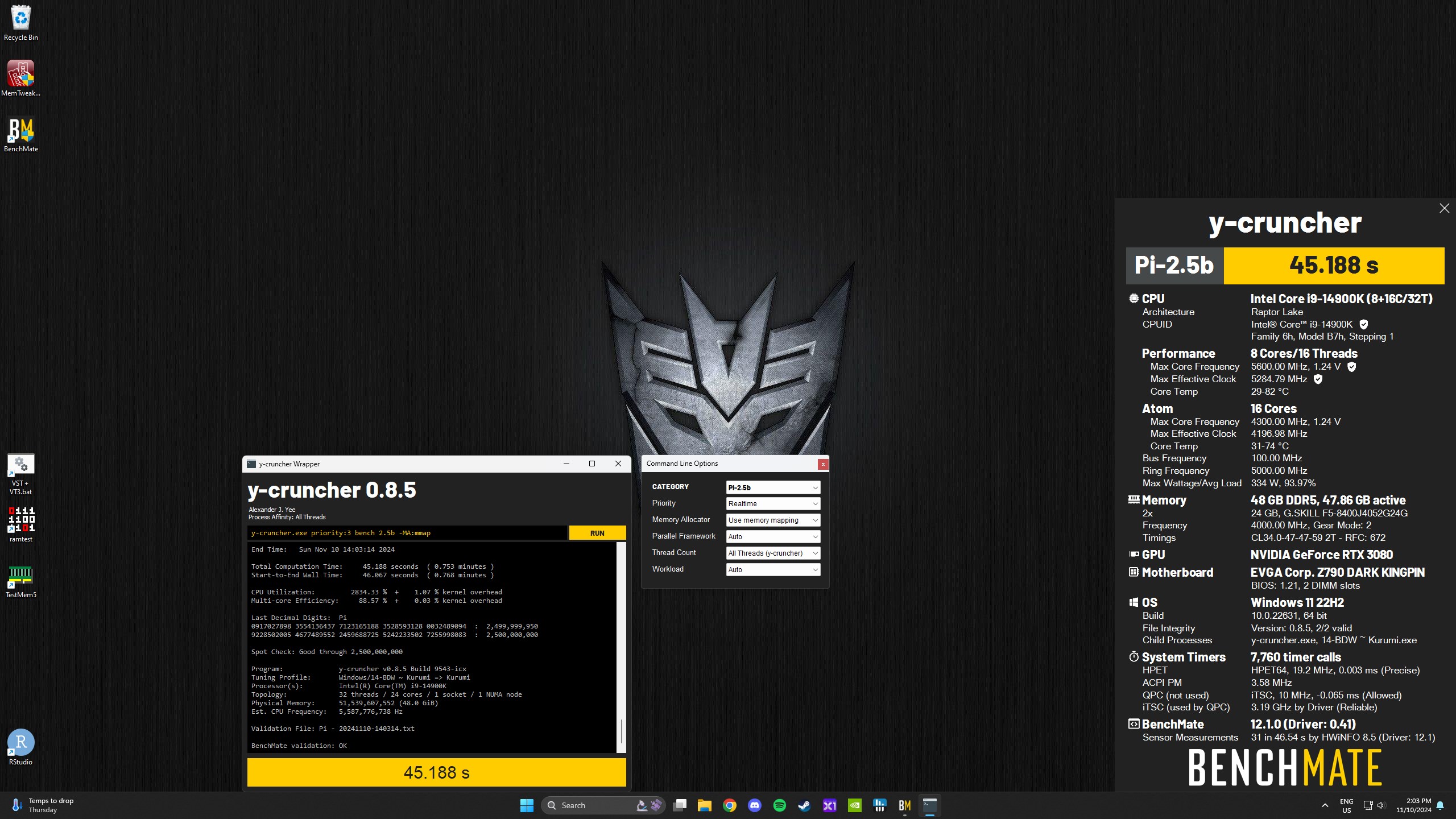Click the 48 GB DDR5 memory heading
Screen dimensions: 1456x819
click(x=1328, y=500)
